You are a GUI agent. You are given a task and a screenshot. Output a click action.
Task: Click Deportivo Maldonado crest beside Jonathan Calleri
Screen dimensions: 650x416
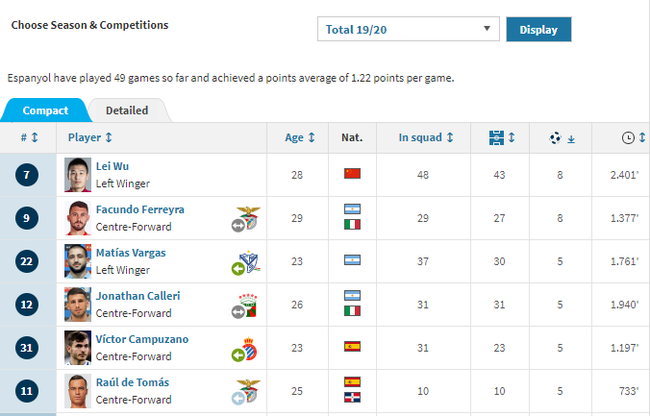click(248, 305)
